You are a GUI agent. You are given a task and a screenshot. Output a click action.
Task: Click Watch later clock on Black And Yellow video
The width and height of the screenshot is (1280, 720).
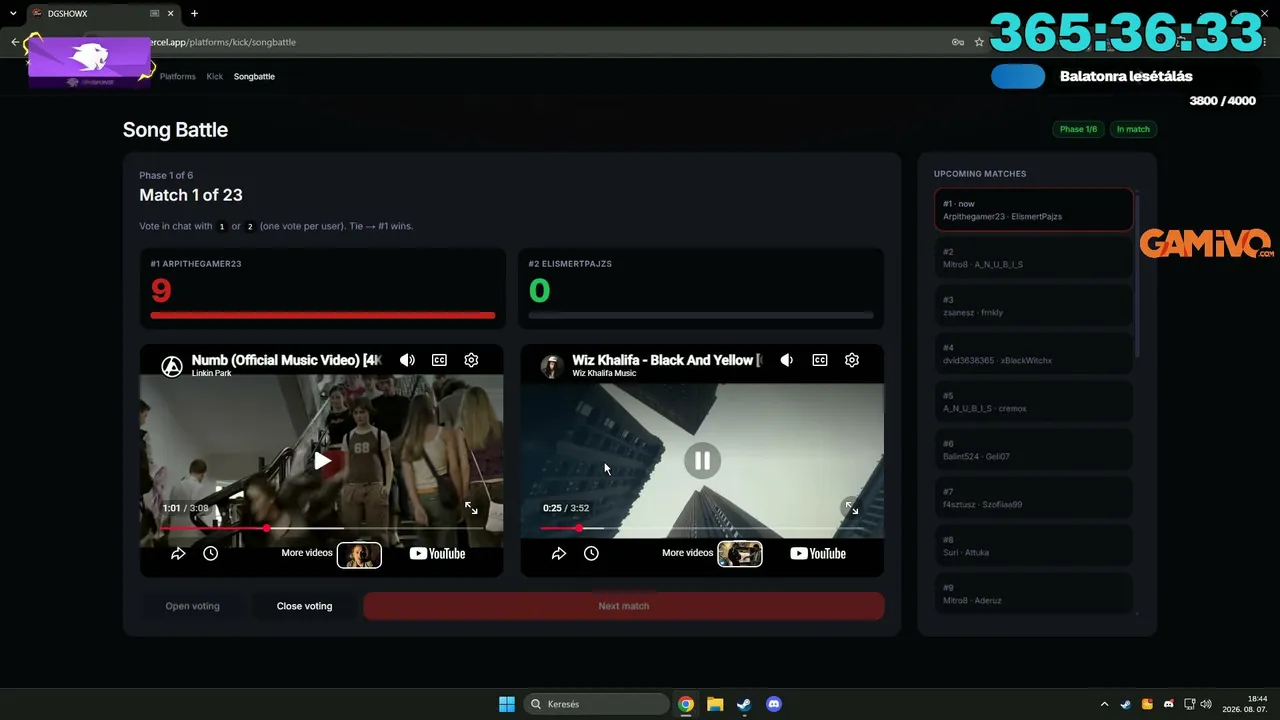click(x=591, y=553)
